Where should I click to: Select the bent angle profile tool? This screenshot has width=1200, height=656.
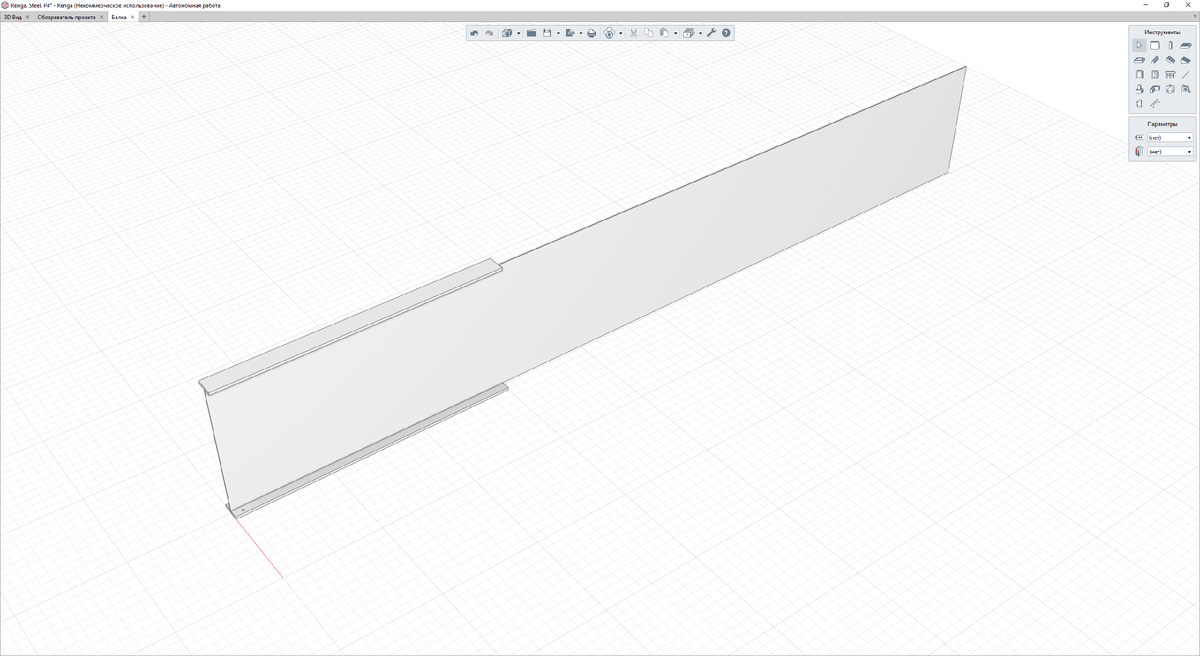click(x=1155, y=89)
